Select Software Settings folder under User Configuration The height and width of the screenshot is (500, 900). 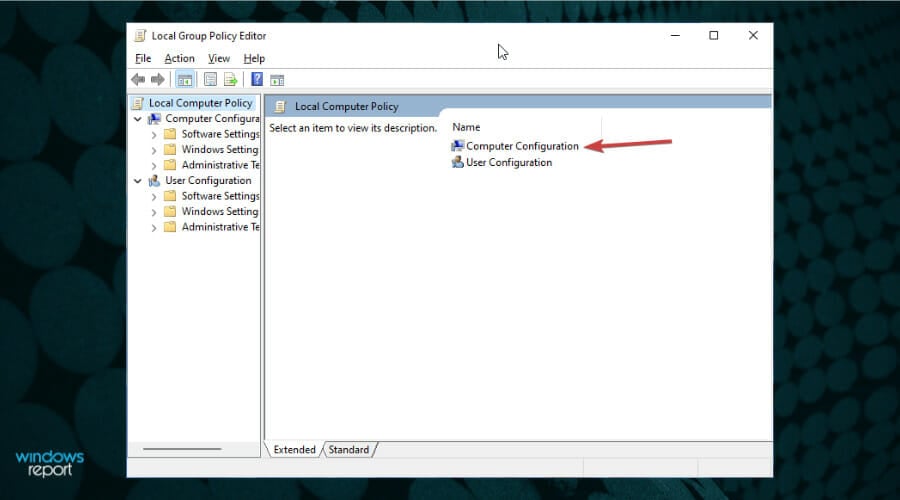[x=220, y=196]
